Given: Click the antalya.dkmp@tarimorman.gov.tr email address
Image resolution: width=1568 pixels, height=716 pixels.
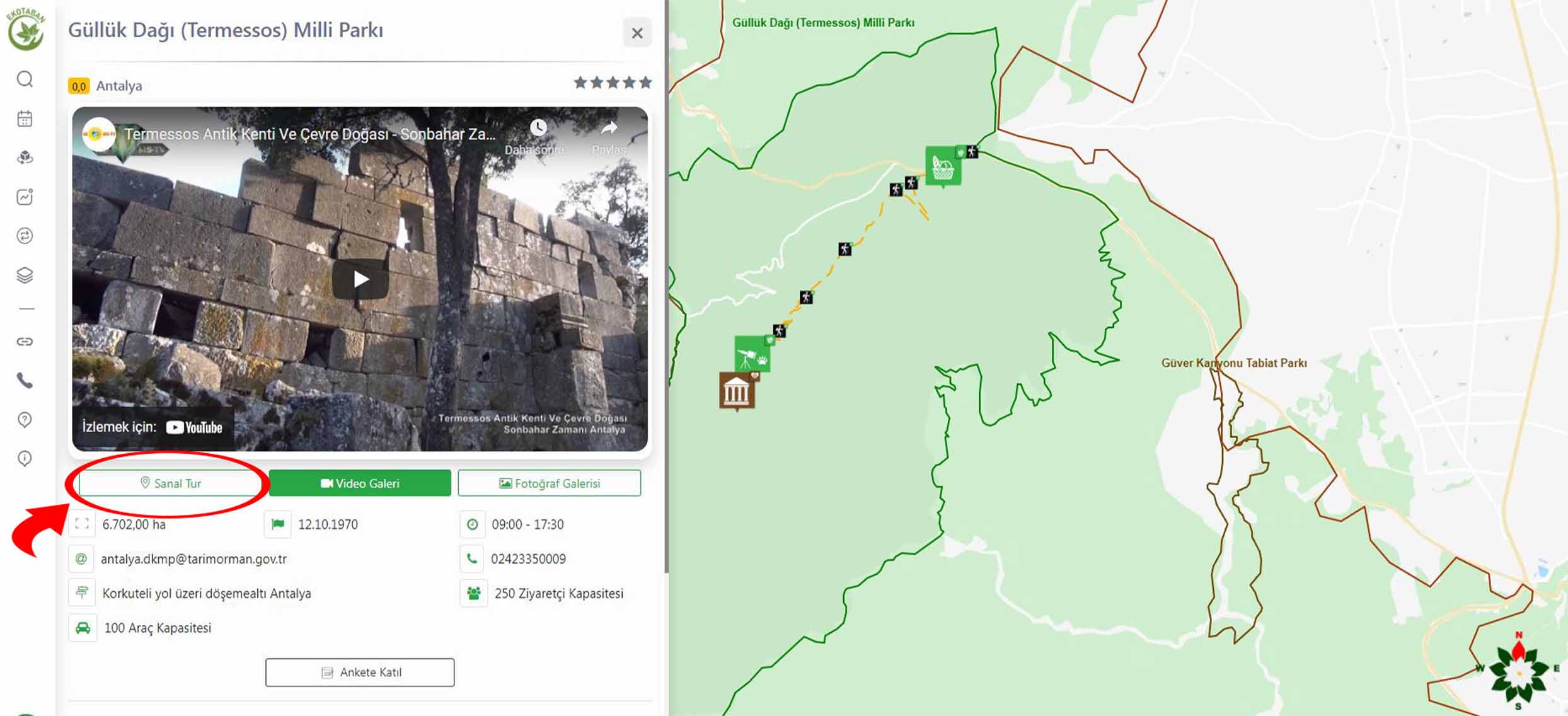Looking at the screenshot, I should [x=193, y=559].
